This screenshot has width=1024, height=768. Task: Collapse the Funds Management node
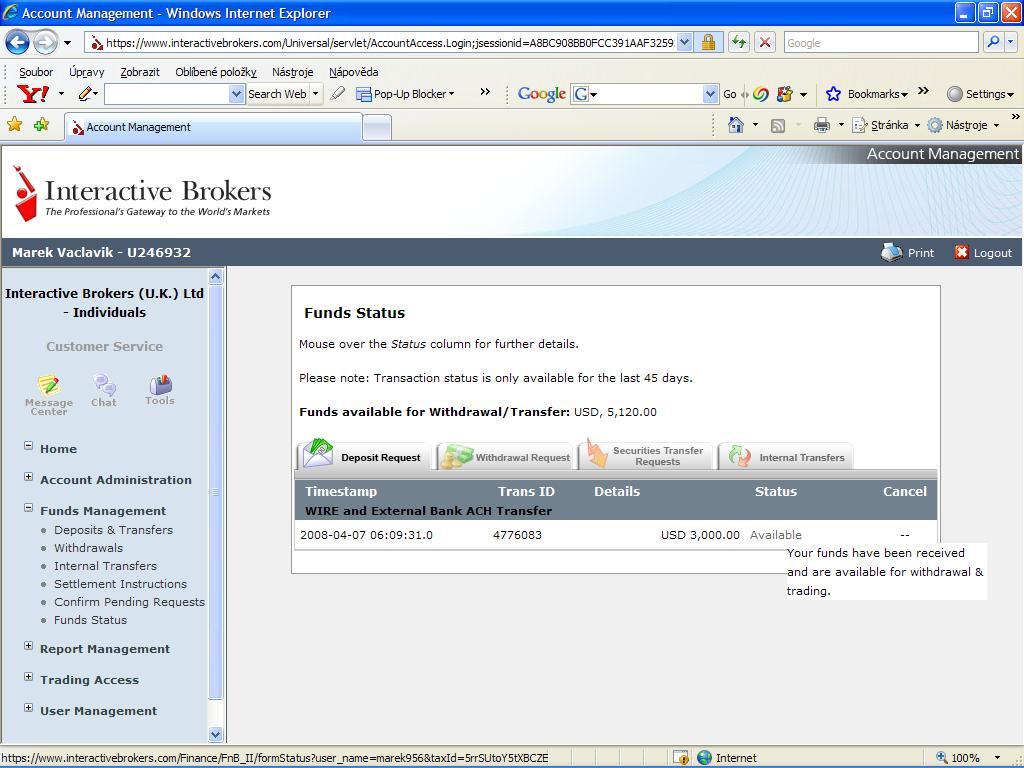(x=28, y=508)
